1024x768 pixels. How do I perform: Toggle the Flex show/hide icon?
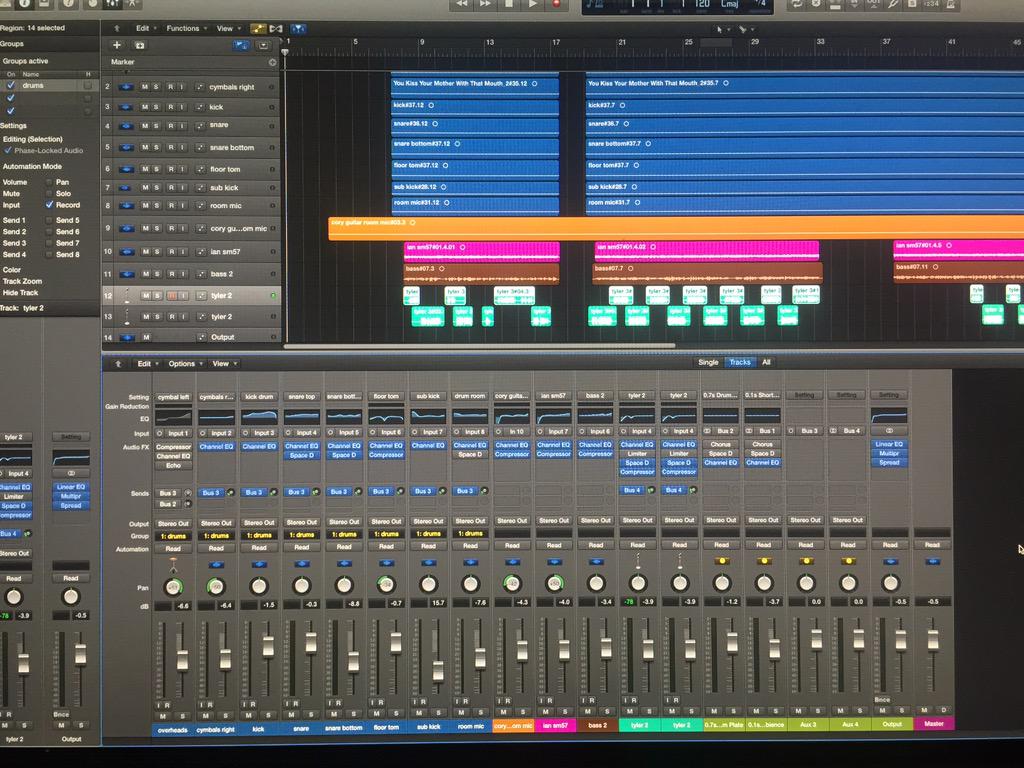click(x=276, y=29)
